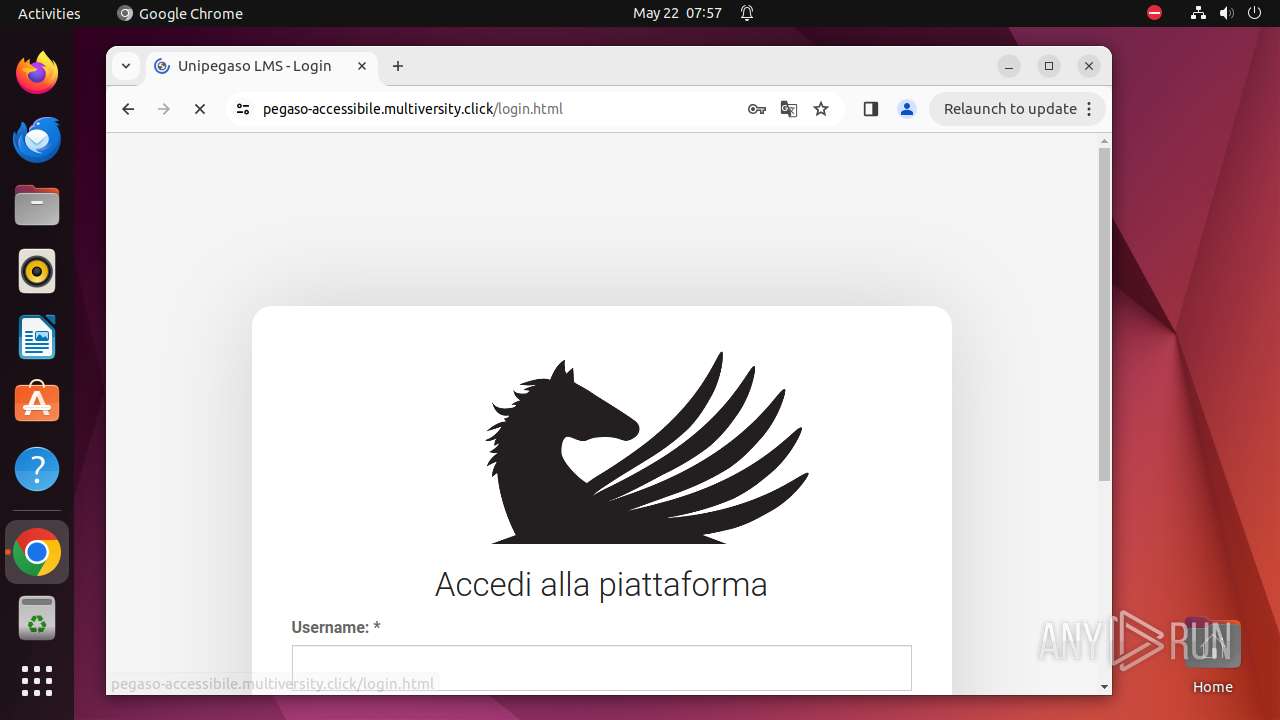
Task: Open the volume icon in top bar
Action: [x=1227, y=13]
